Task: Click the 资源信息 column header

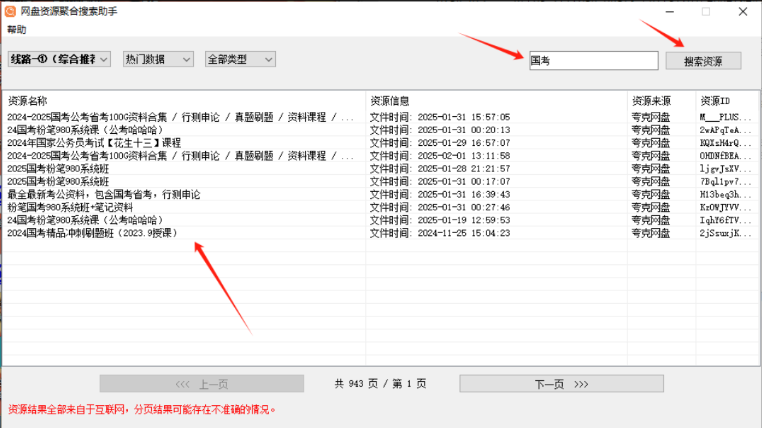Action: (x=390, y=101)
